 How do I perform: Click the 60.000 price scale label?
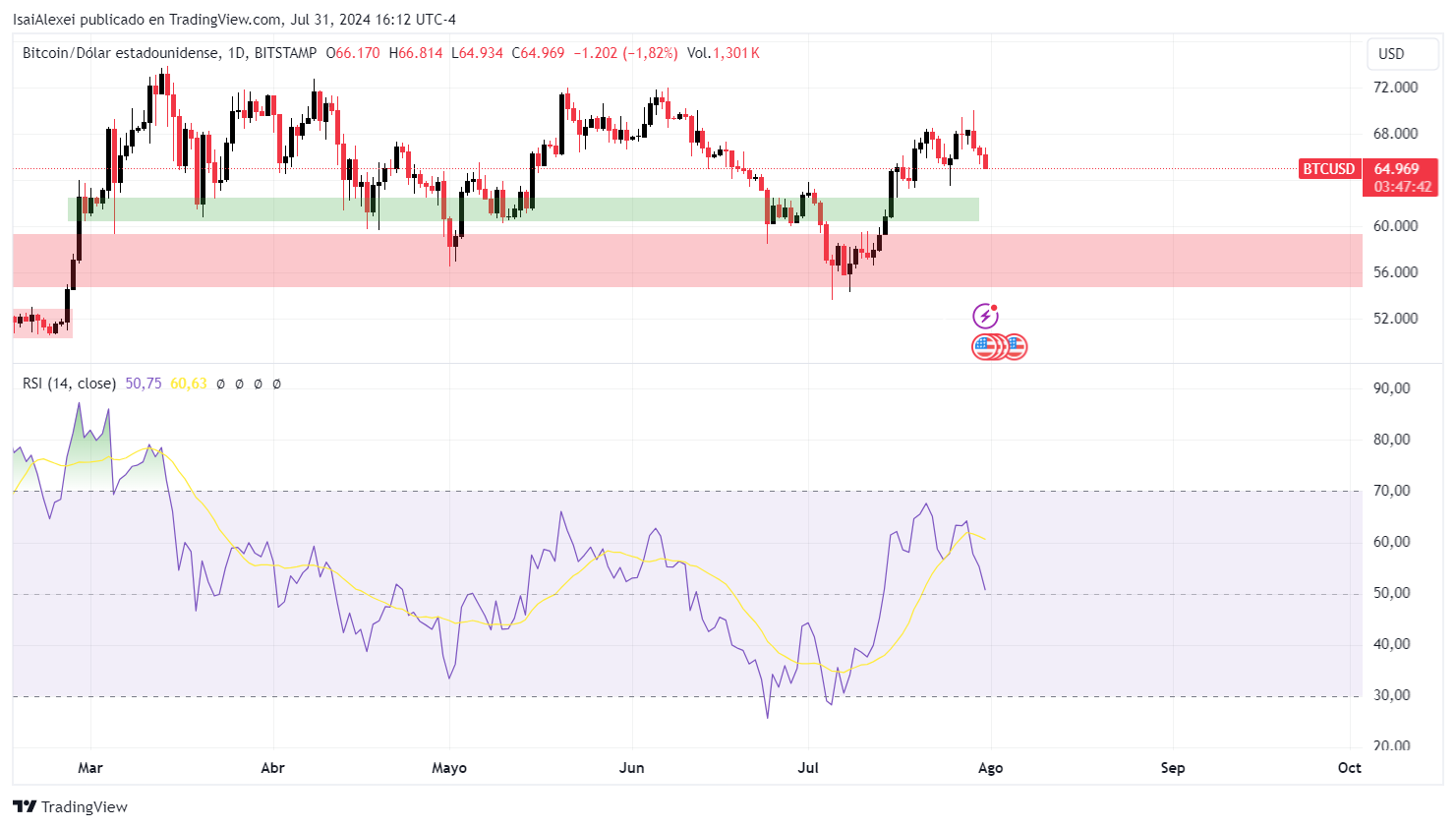click(1395, 226)
